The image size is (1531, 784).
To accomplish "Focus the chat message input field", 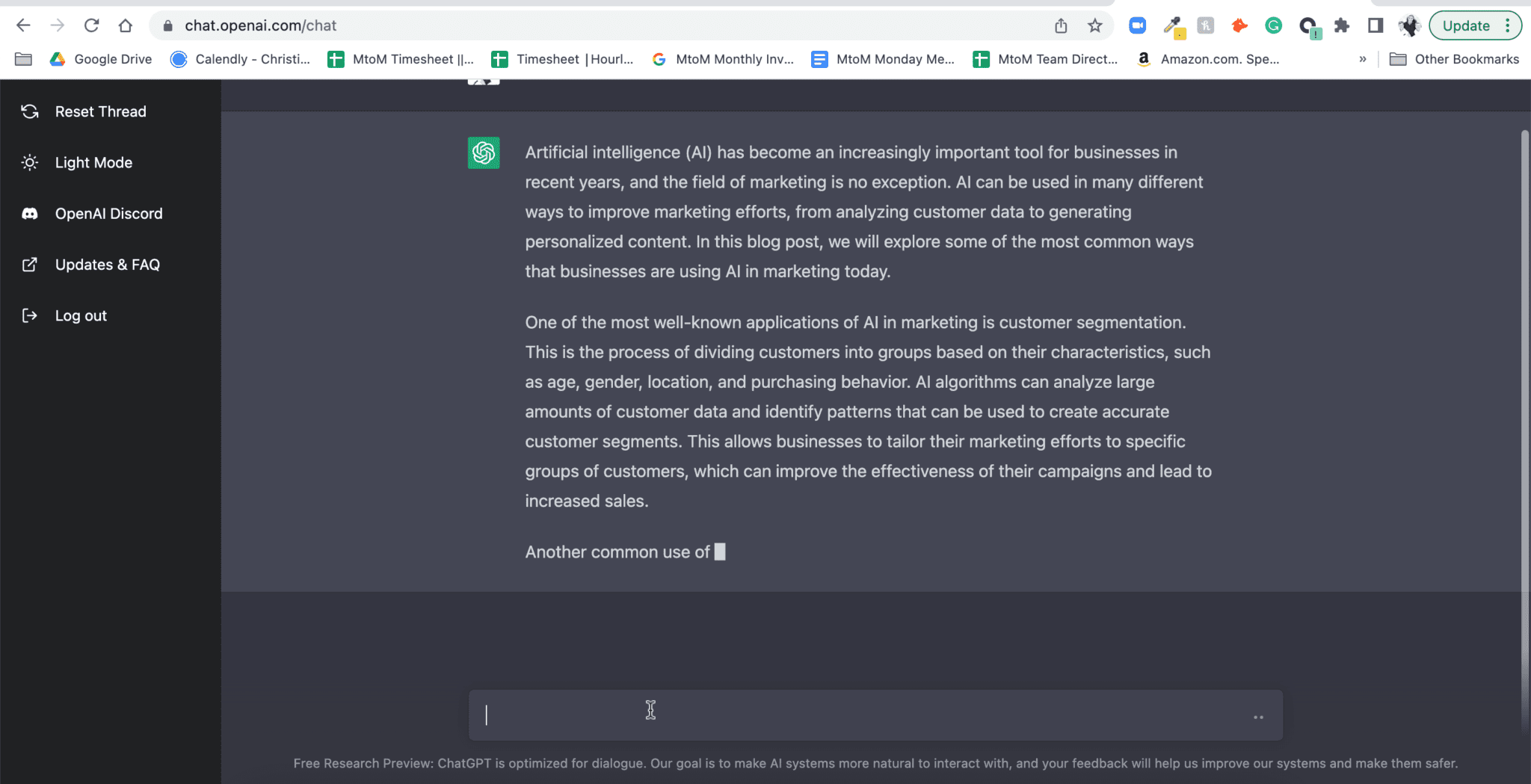I will 860,715.
